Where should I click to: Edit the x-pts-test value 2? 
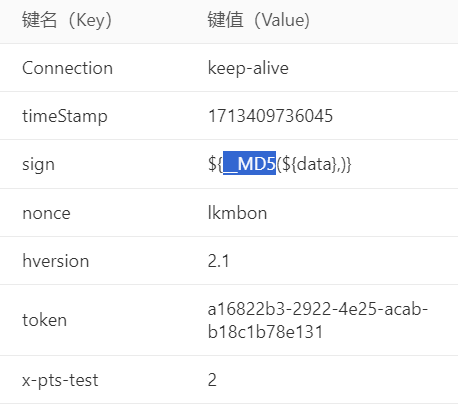click(212, 380)
